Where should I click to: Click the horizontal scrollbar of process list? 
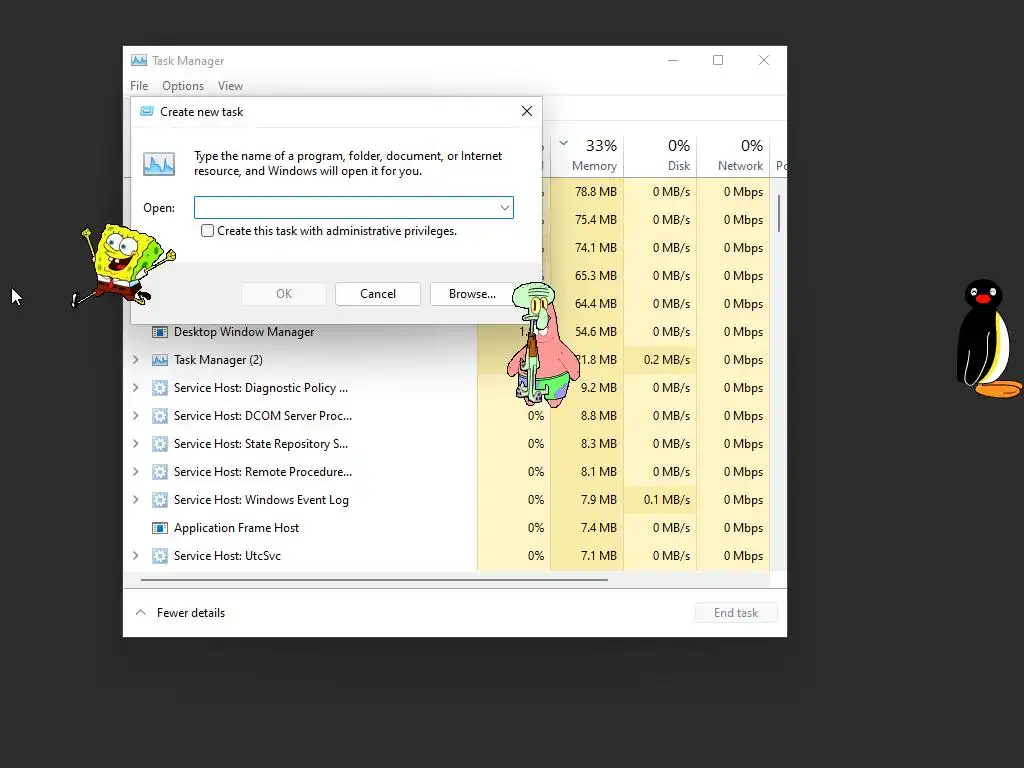[374, 579]
